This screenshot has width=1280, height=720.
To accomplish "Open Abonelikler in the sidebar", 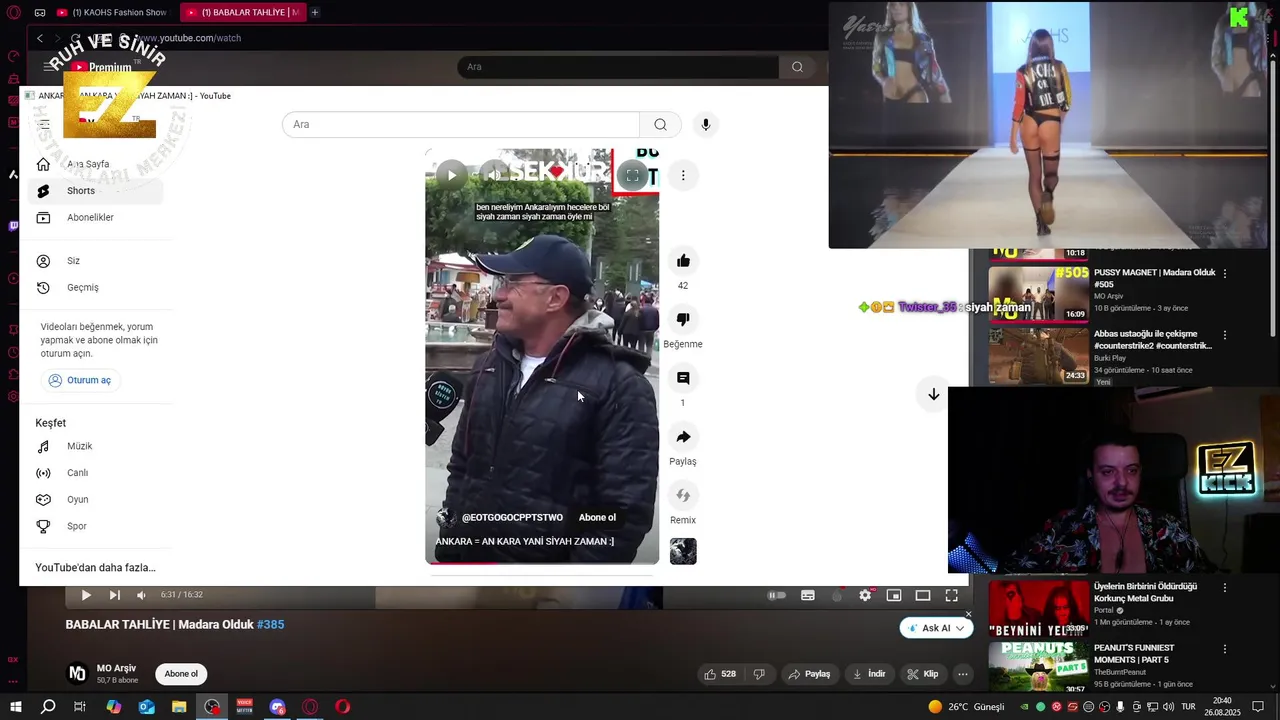I will click(96, 217).
